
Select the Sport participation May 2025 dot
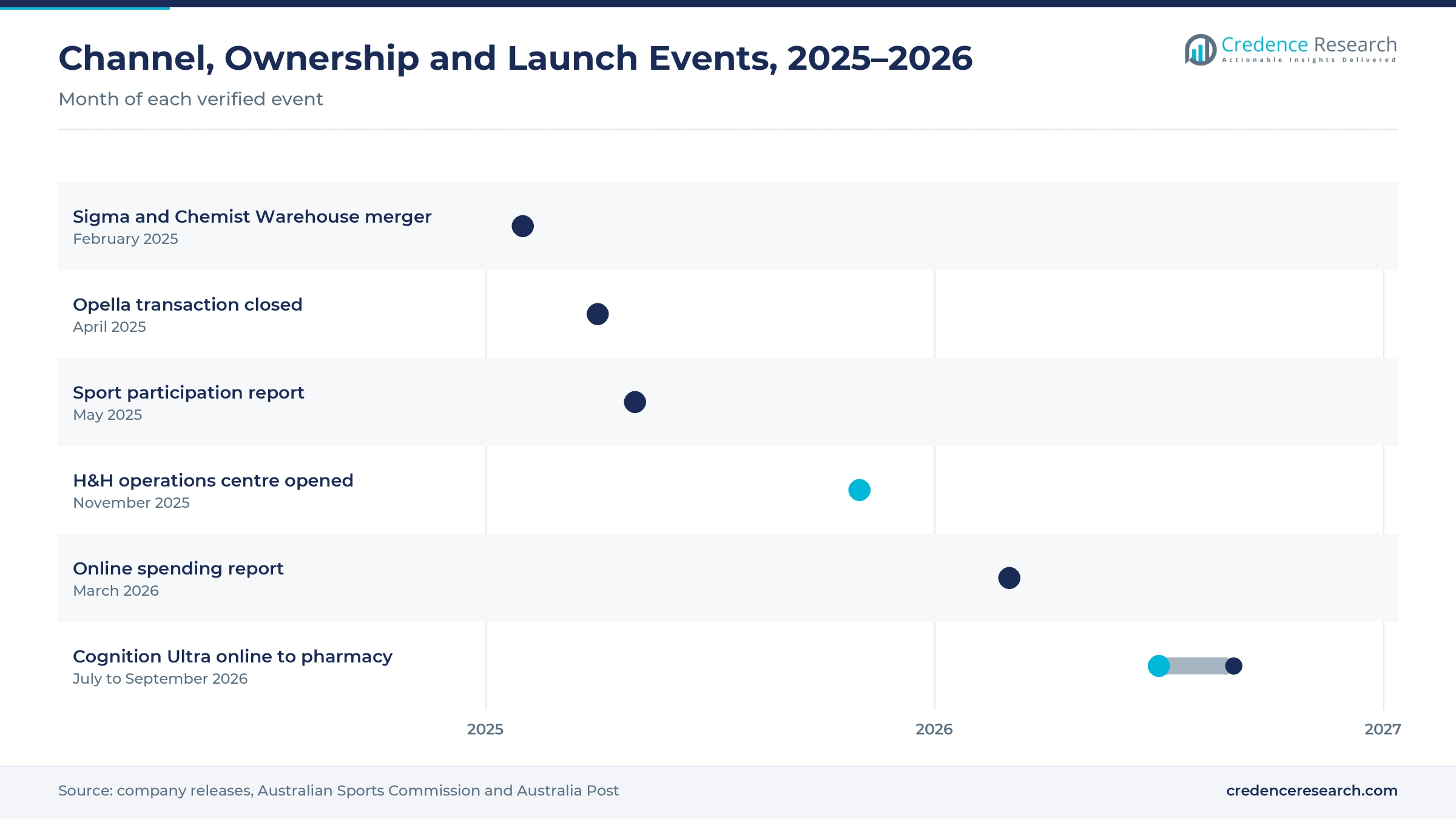coord(635,402)
